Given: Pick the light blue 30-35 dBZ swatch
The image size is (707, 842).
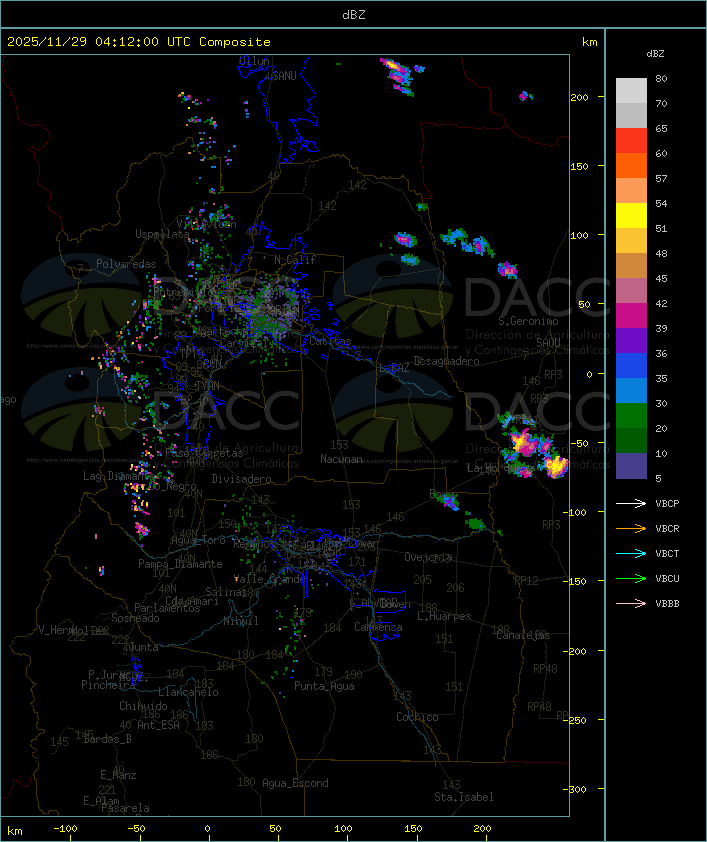Looking at the screenshot, I should coord(631,390).
